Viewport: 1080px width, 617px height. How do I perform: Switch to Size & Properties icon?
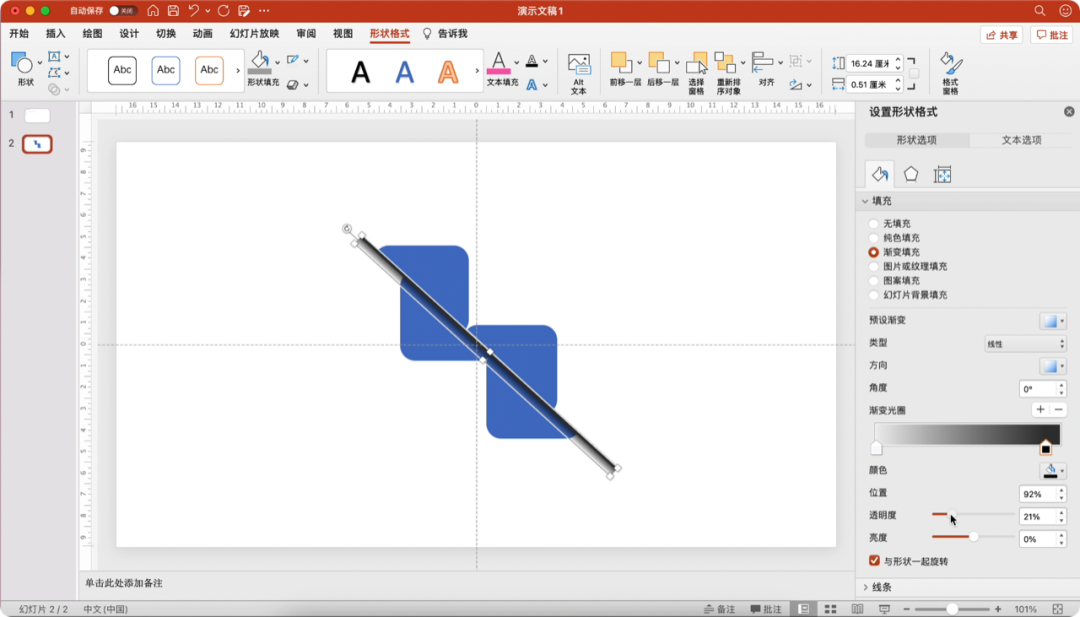(942, 174)
